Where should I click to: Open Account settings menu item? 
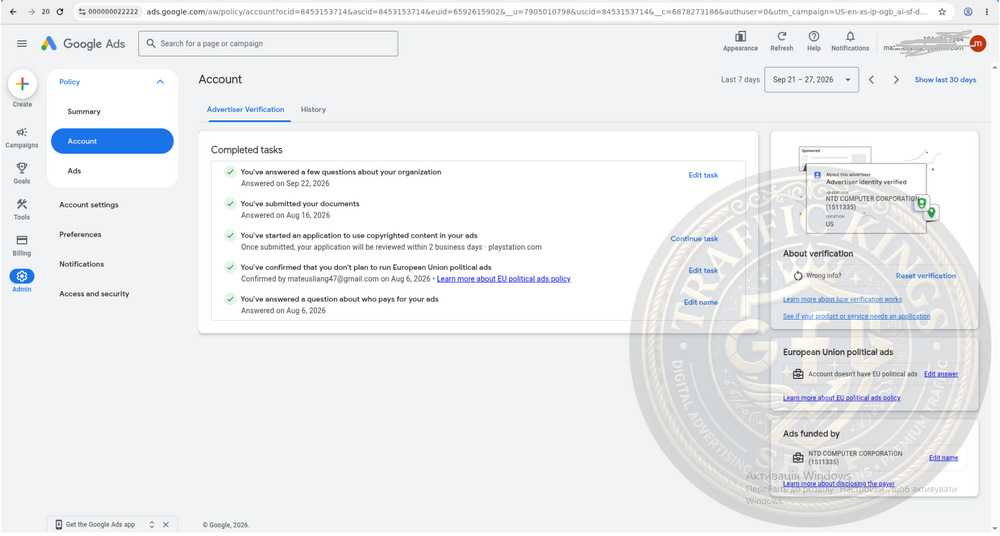89,205
